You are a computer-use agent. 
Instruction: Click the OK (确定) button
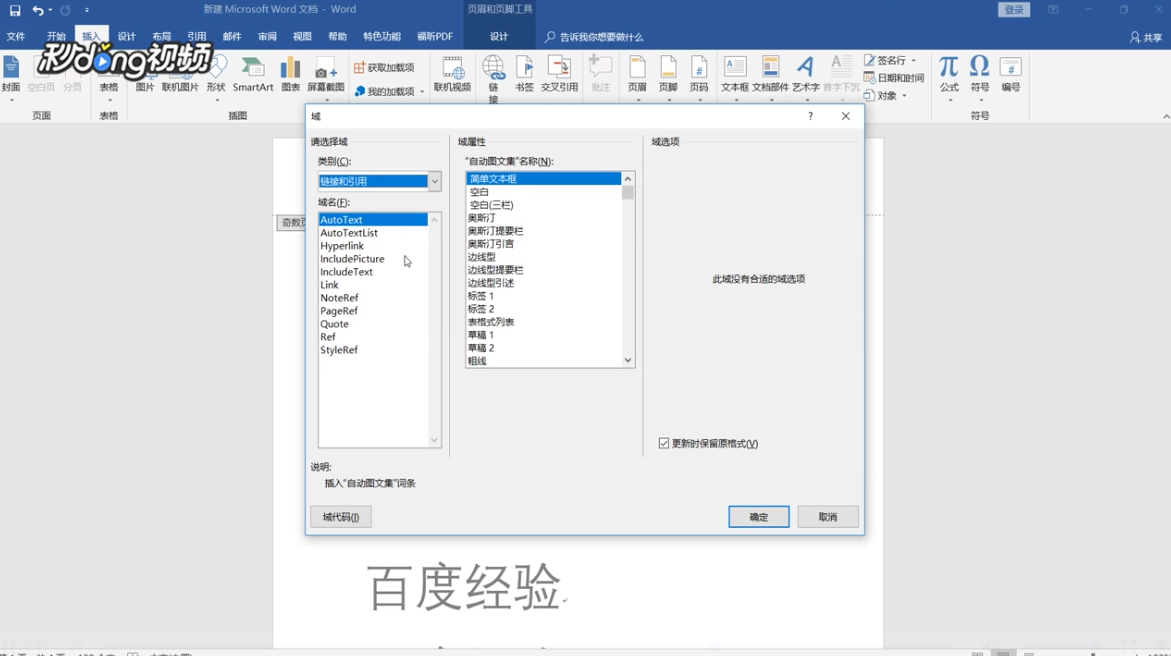pos(759,517)
